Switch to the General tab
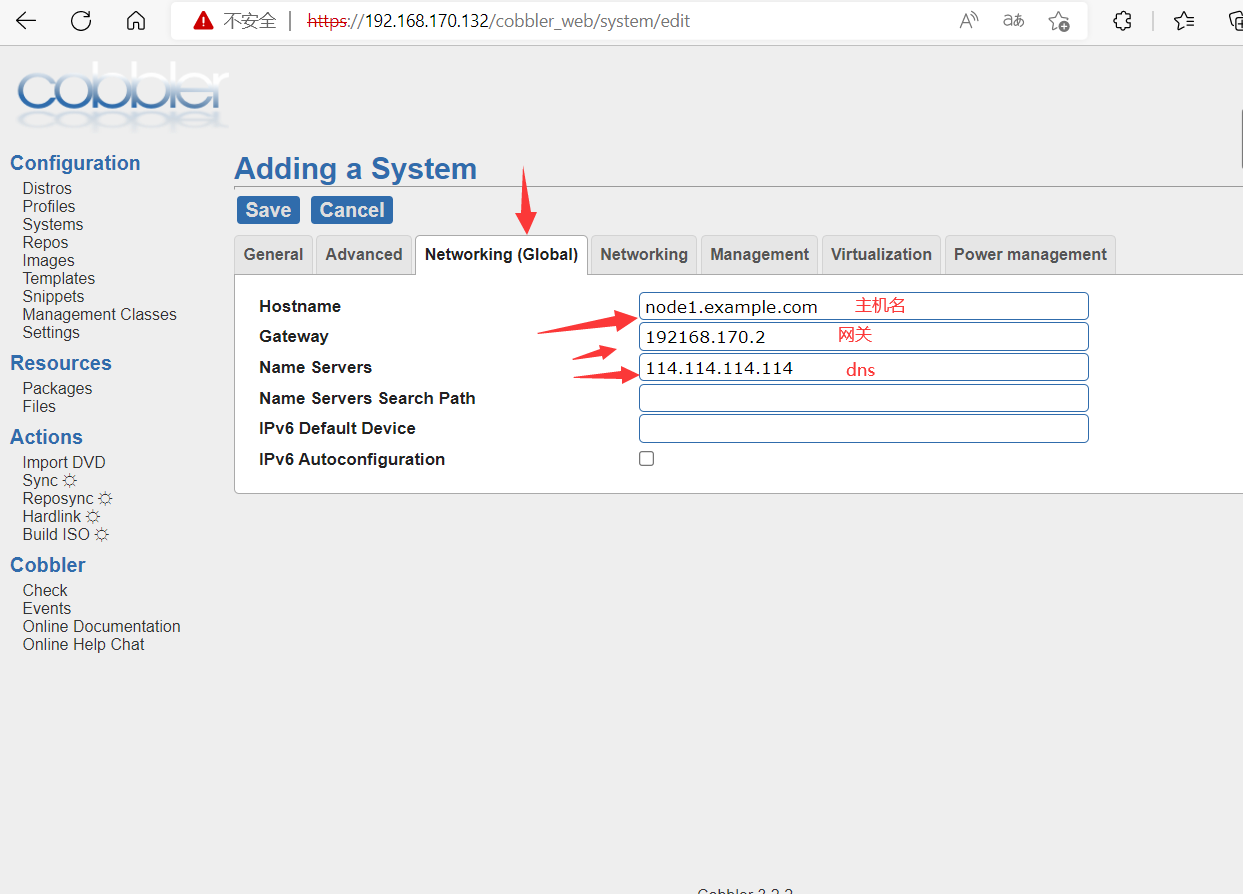The width and height of the screenshot is (1243, 894). 273,254
